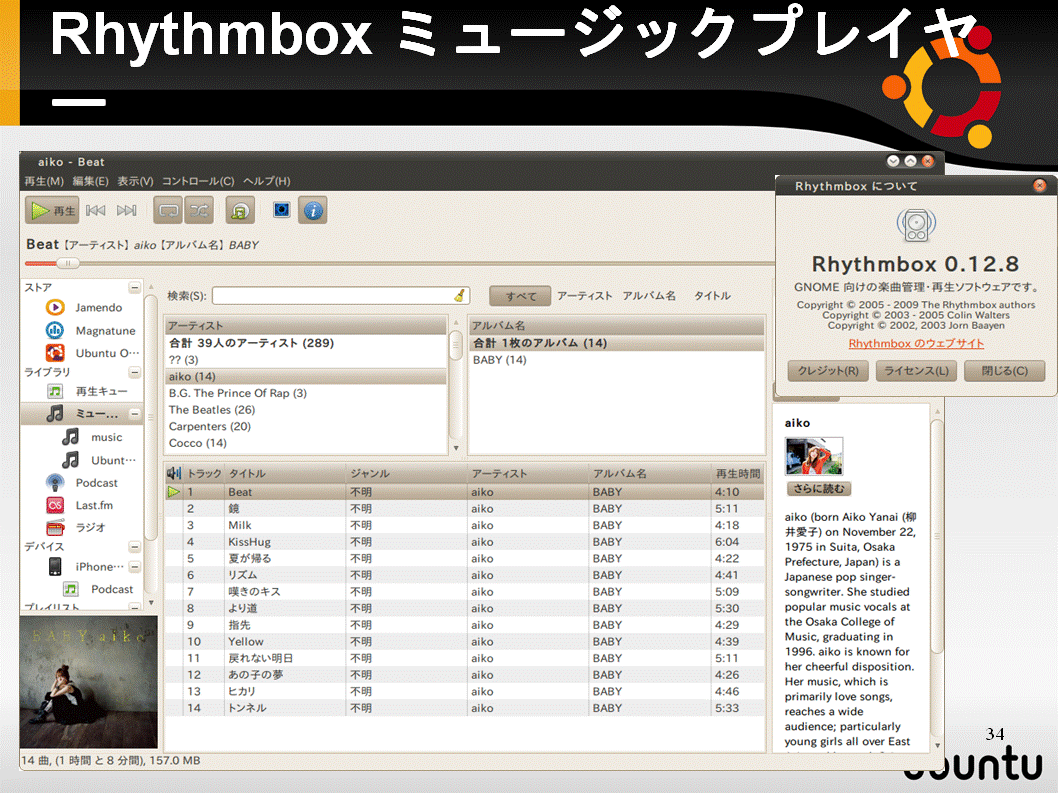
Task: Clear search with the broom icon
Action: pos(460,296)
